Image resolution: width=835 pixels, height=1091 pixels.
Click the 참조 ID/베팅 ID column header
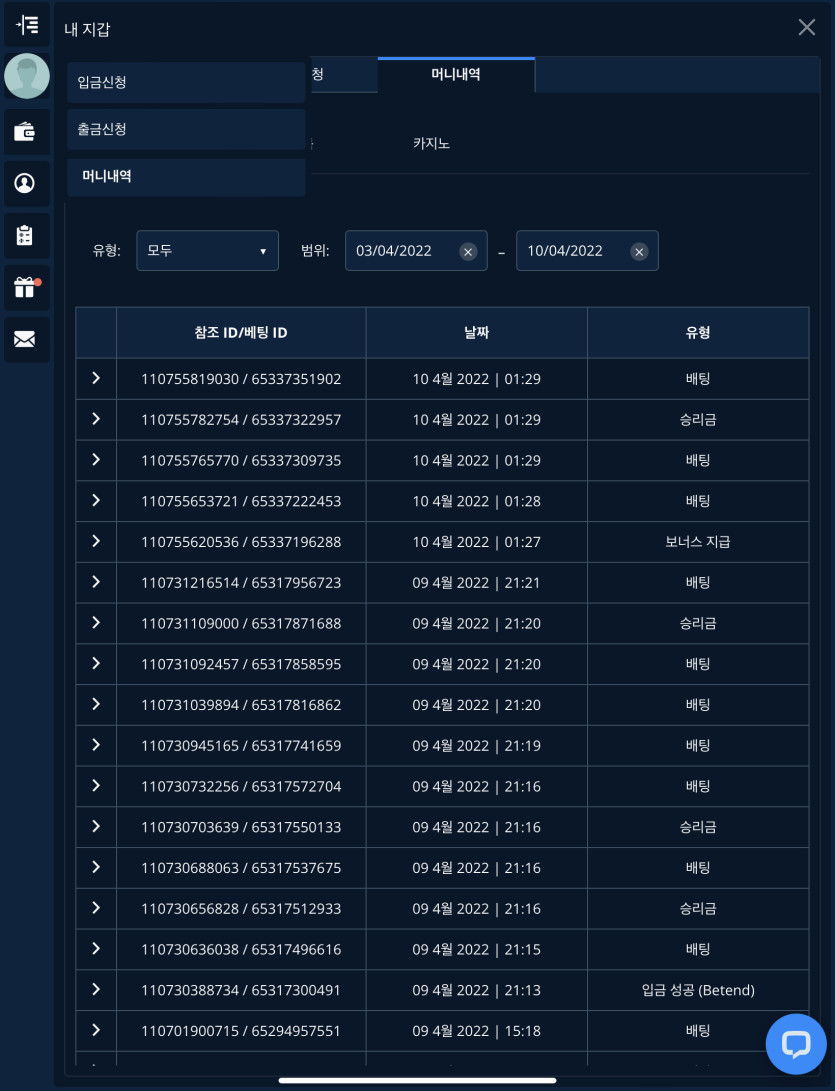coord(241,333)
